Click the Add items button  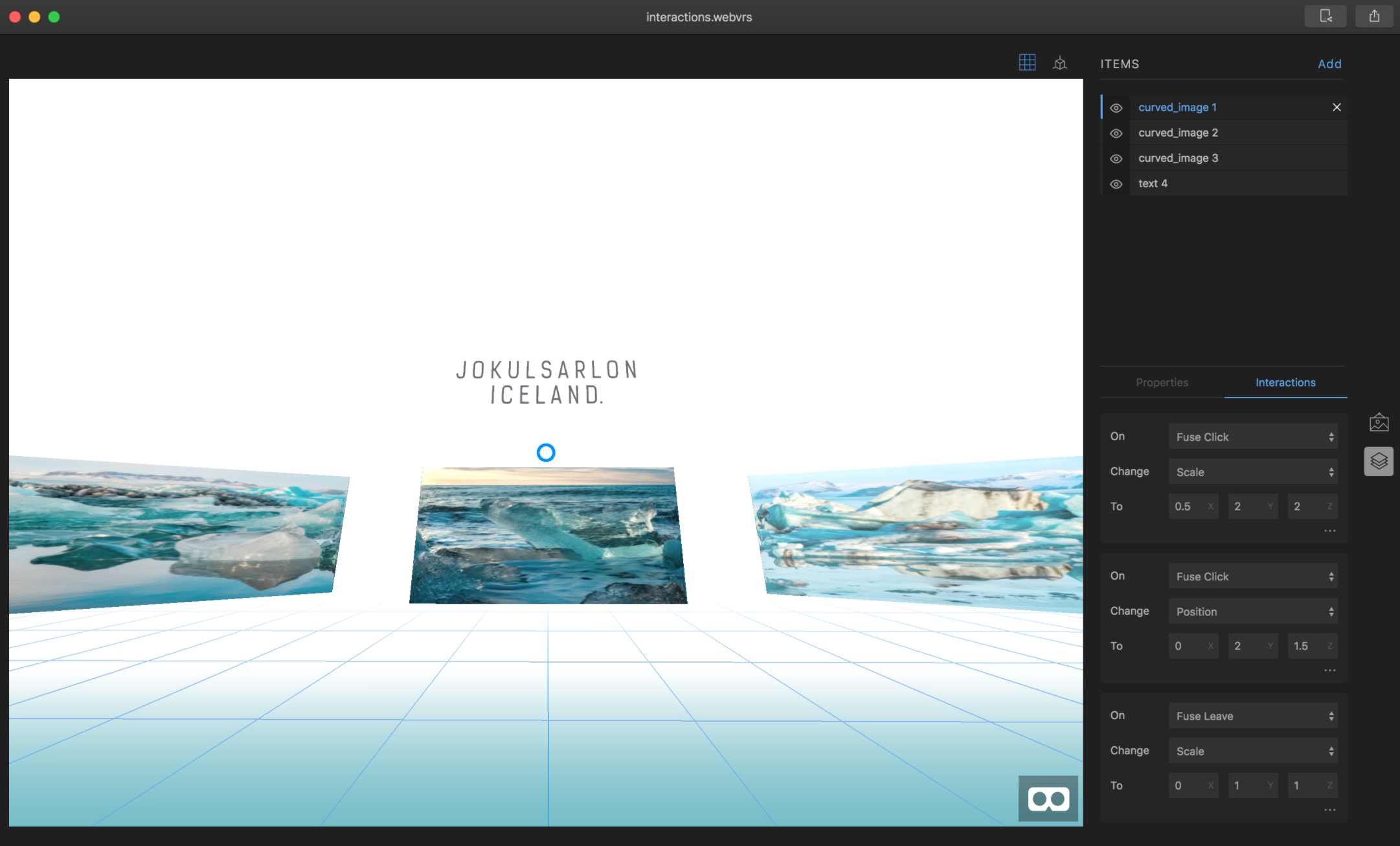tap(1329, 64)
